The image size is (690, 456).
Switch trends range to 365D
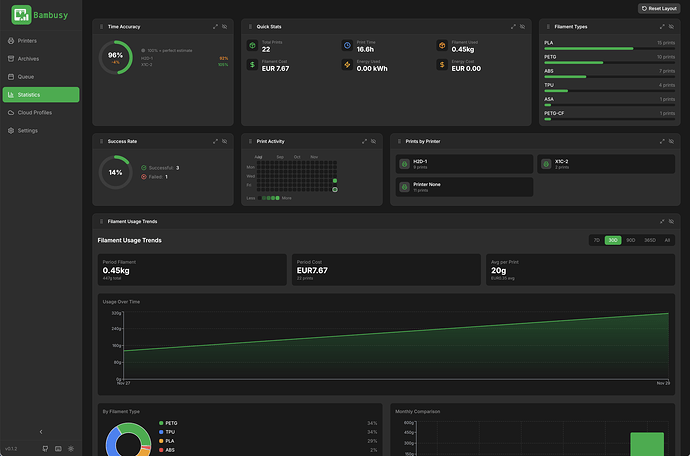point(650,240)
